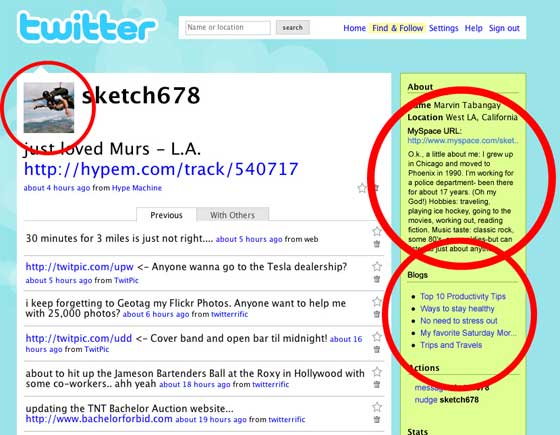Star the Tesla dealership tweet
560x435 pixels.
(377, 266)
